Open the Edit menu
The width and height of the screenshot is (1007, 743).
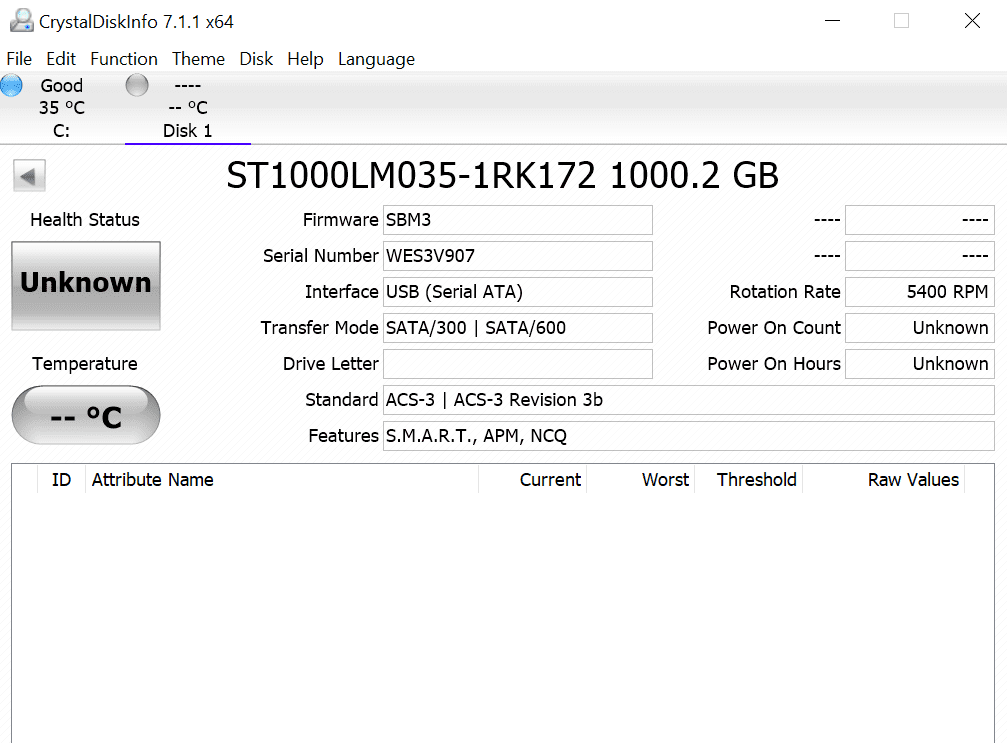pyautogui.click(x=61, y=59)
